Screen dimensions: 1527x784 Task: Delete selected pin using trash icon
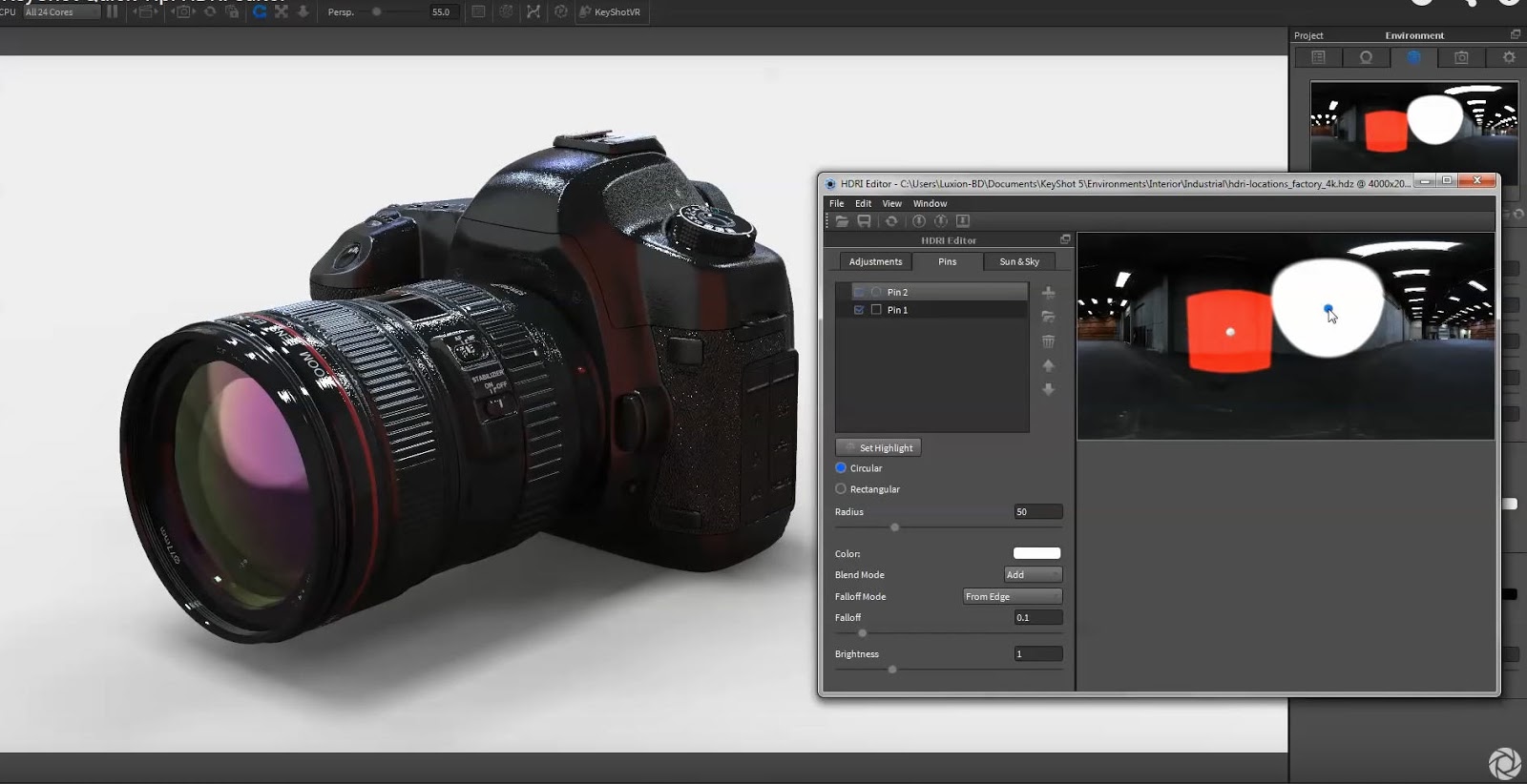(x=1048, y=341)
